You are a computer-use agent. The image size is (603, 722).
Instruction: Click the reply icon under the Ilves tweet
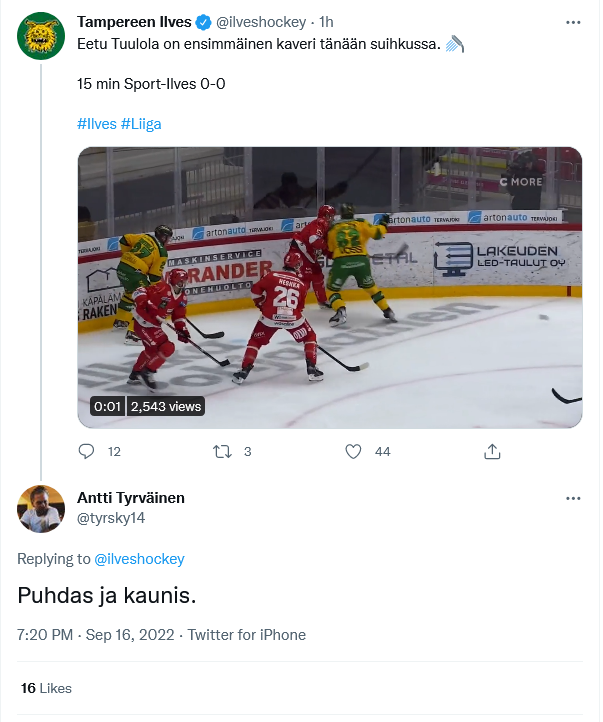click(87, 451)
